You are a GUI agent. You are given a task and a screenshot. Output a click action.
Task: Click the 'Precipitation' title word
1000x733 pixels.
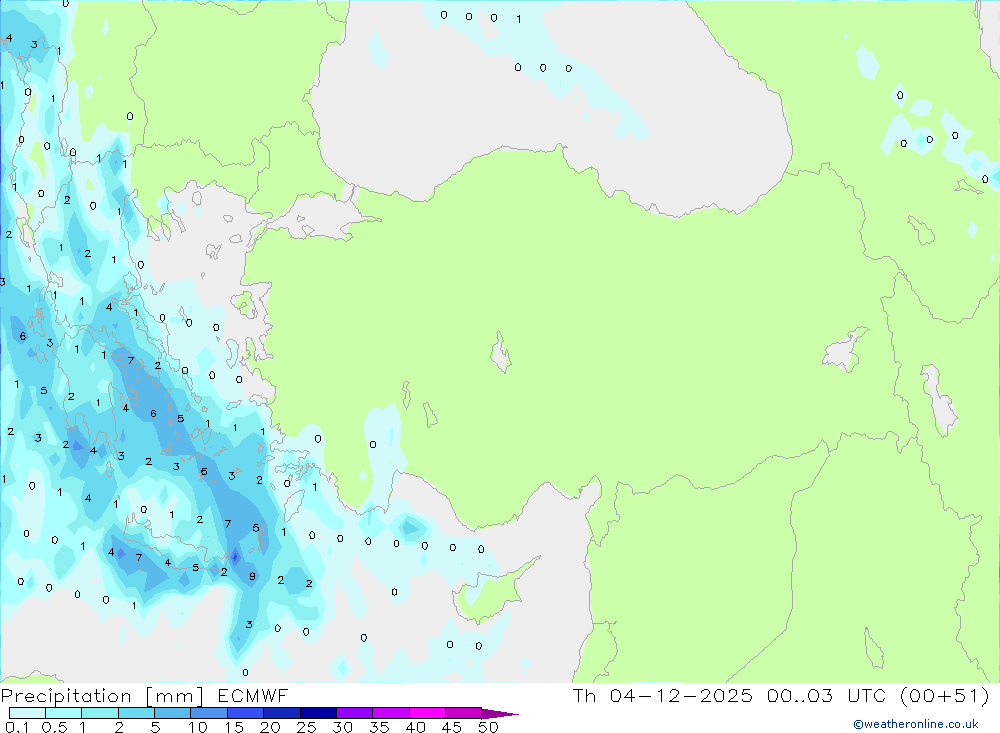(66, 696)
